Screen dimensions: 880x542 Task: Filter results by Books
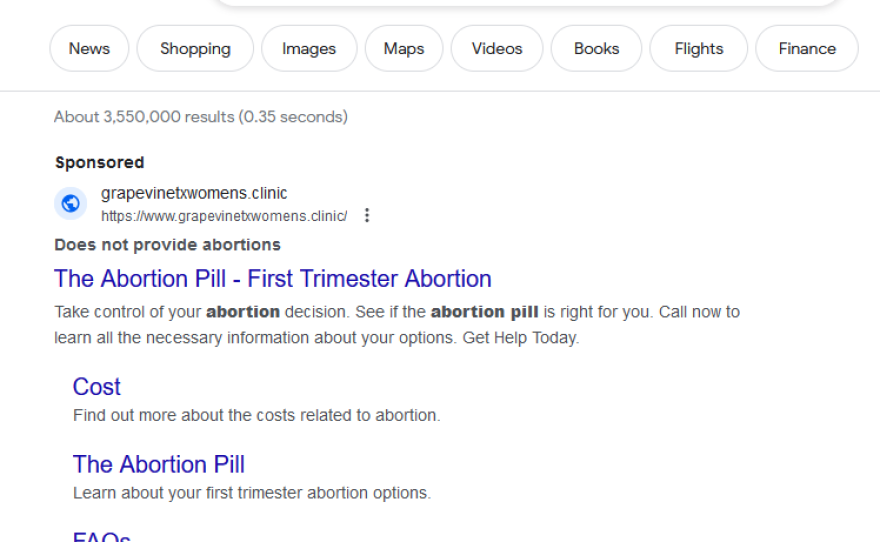point(596,48)
